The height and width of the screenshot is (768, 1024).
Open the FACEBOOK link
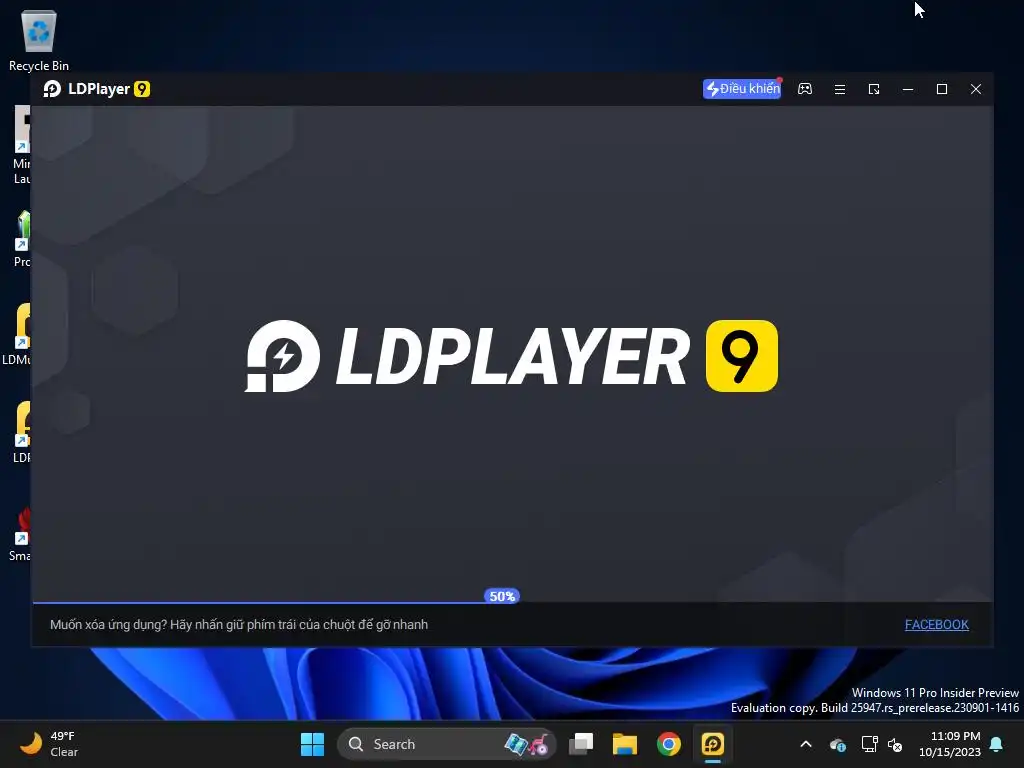click(936, 624)
